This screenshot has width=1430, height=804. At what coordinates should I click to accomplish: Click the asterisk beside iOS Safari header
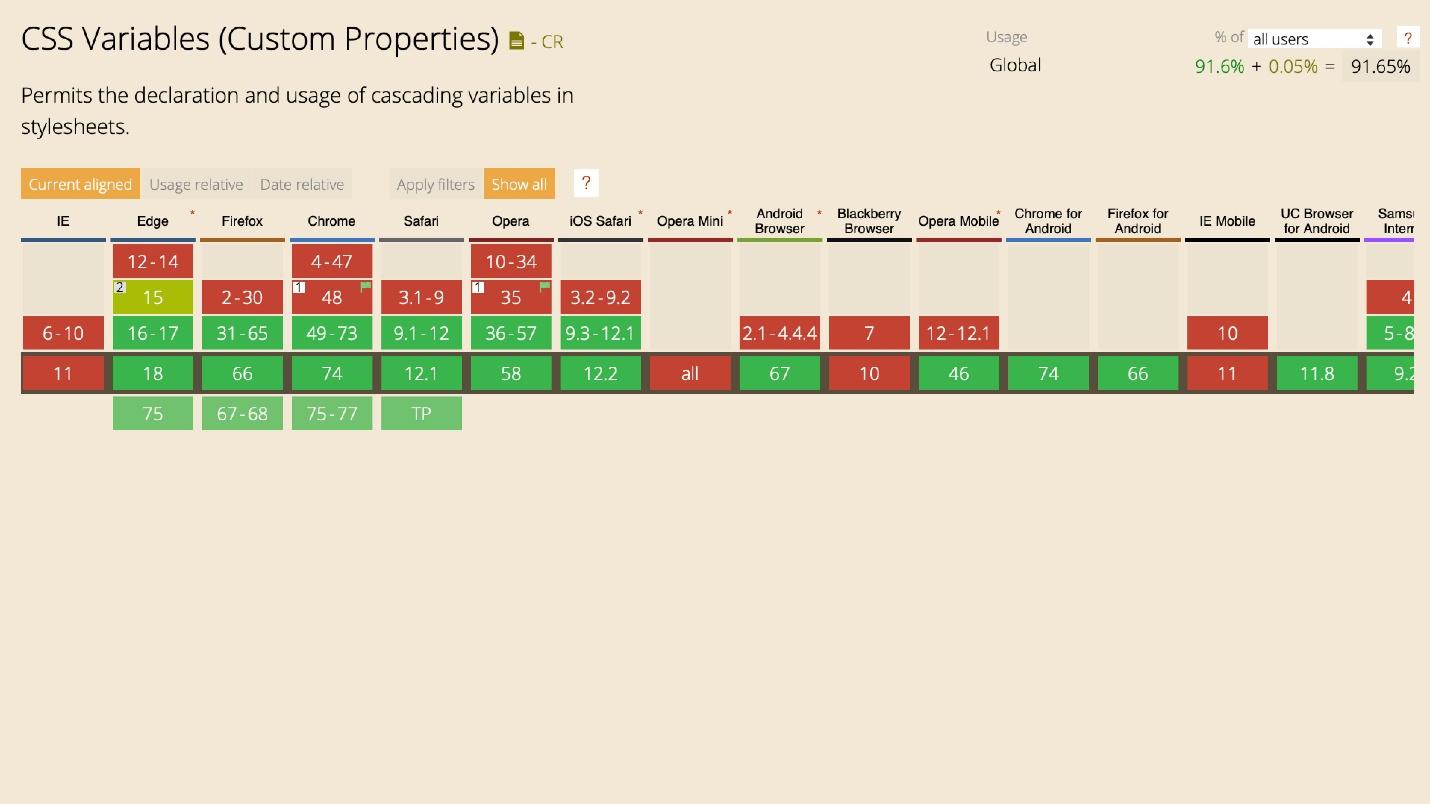click(640, 213)
